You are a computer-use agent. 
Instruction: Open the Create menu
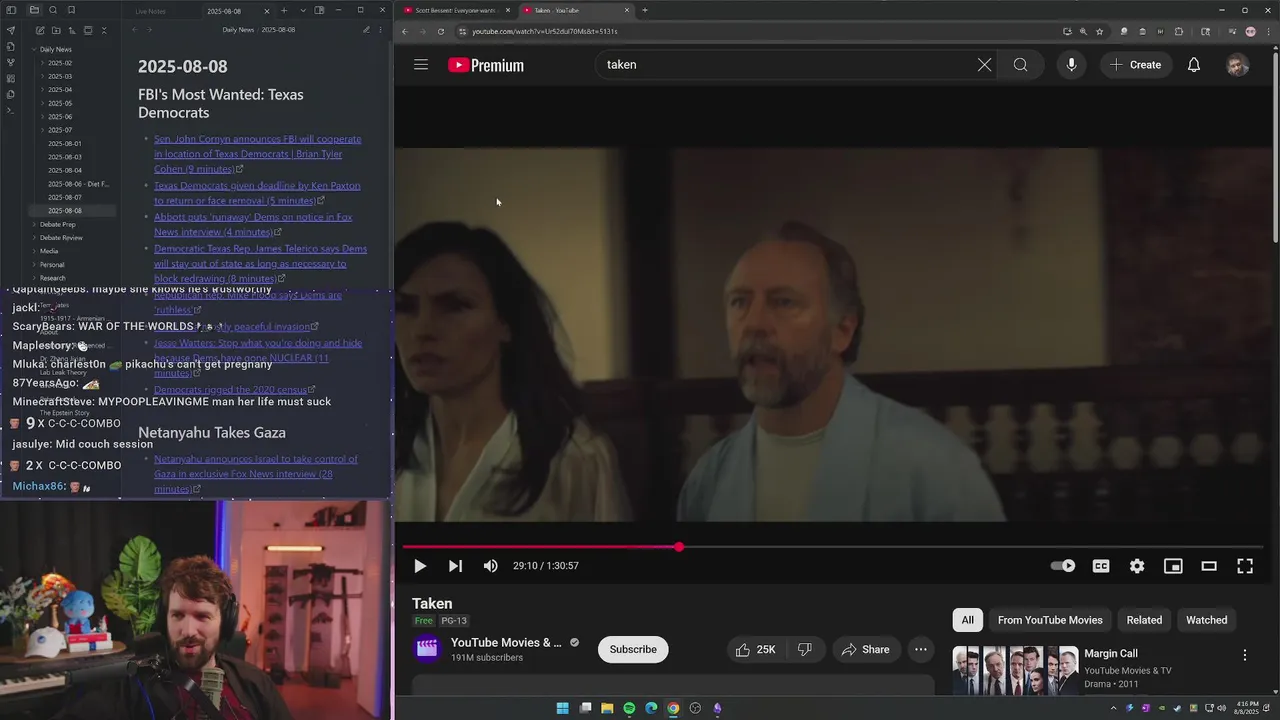(x=1136, y=65)
